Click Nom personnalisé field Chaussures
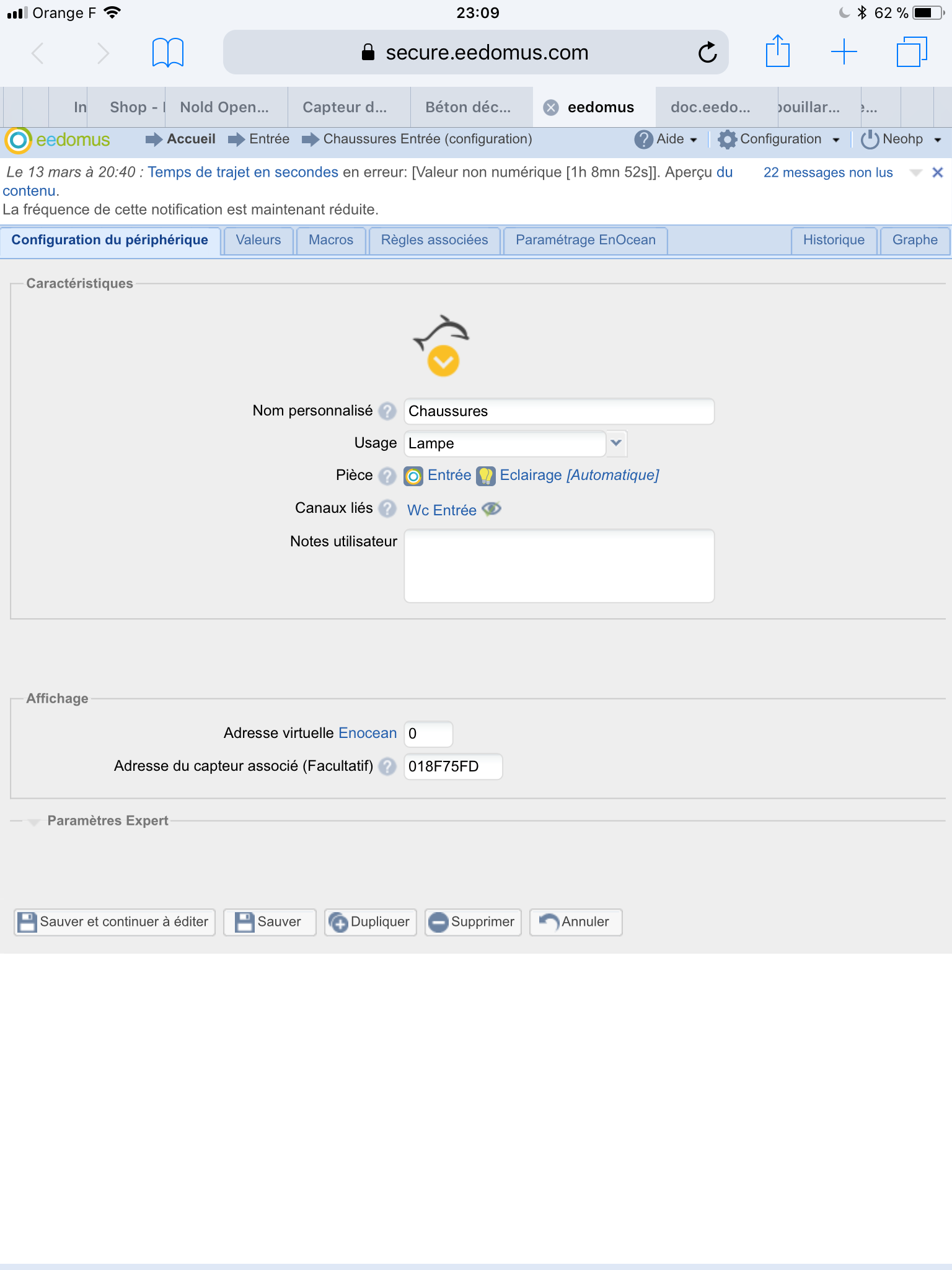 (x=559, y=411)
